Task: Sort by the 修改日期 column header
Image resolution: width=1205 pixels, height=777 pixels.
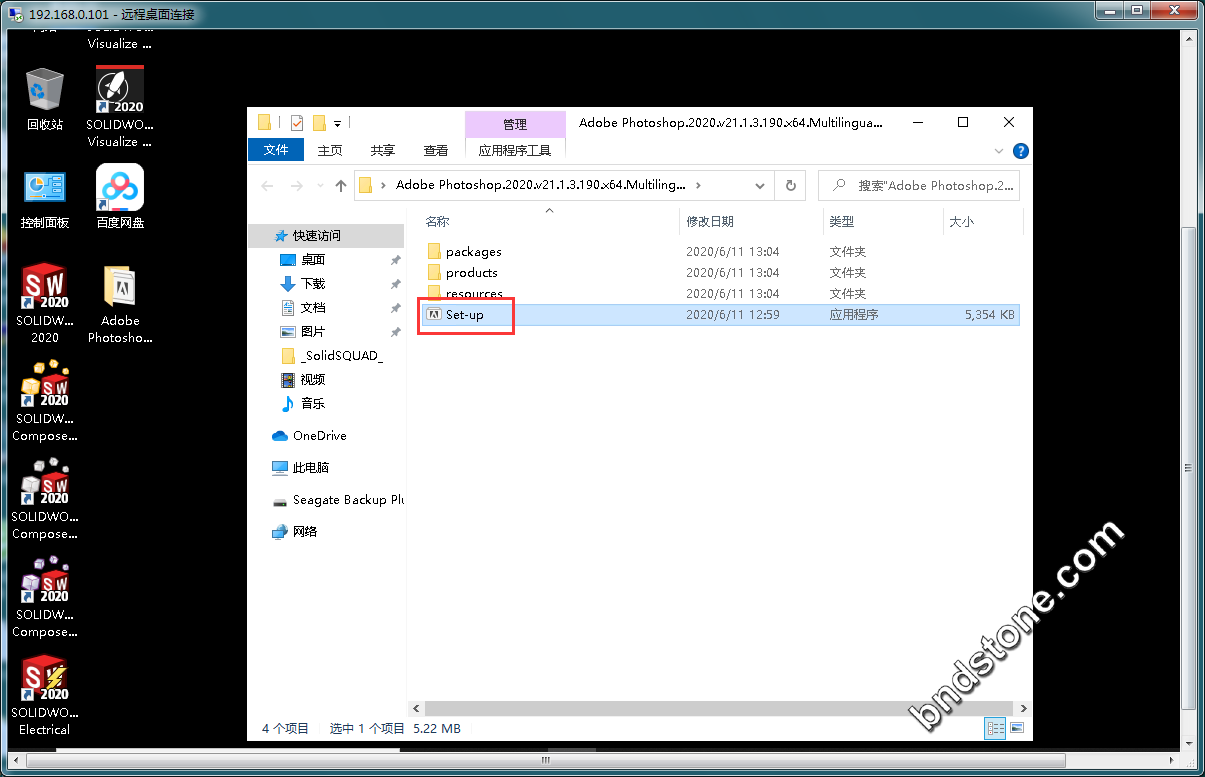Action: pos(710,221)
